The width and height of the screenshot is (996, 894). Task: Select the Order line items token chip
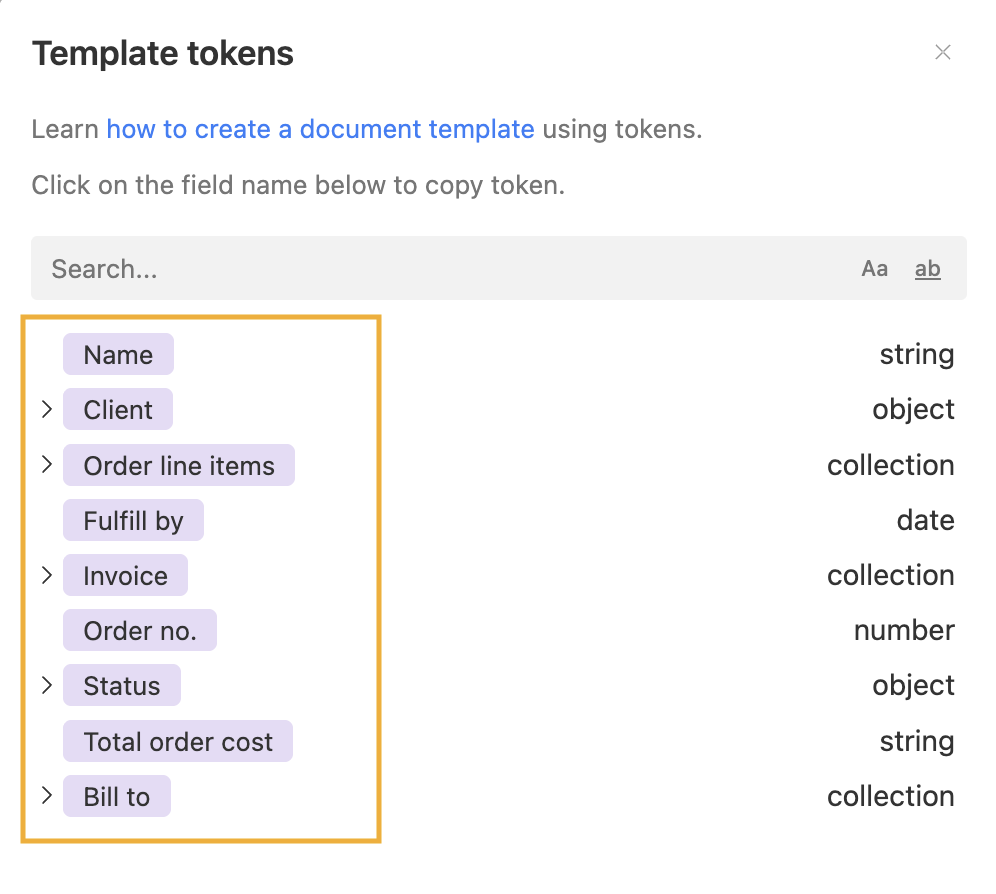[178, 464]
